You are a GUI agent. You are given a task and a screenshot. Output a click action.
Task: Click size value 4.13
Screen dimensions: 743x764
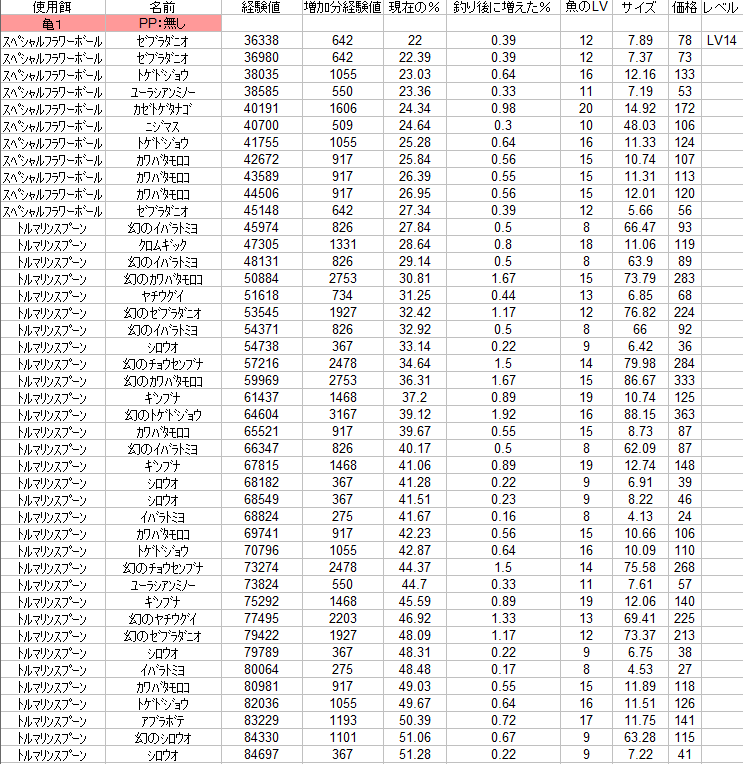tap(640, 516)
